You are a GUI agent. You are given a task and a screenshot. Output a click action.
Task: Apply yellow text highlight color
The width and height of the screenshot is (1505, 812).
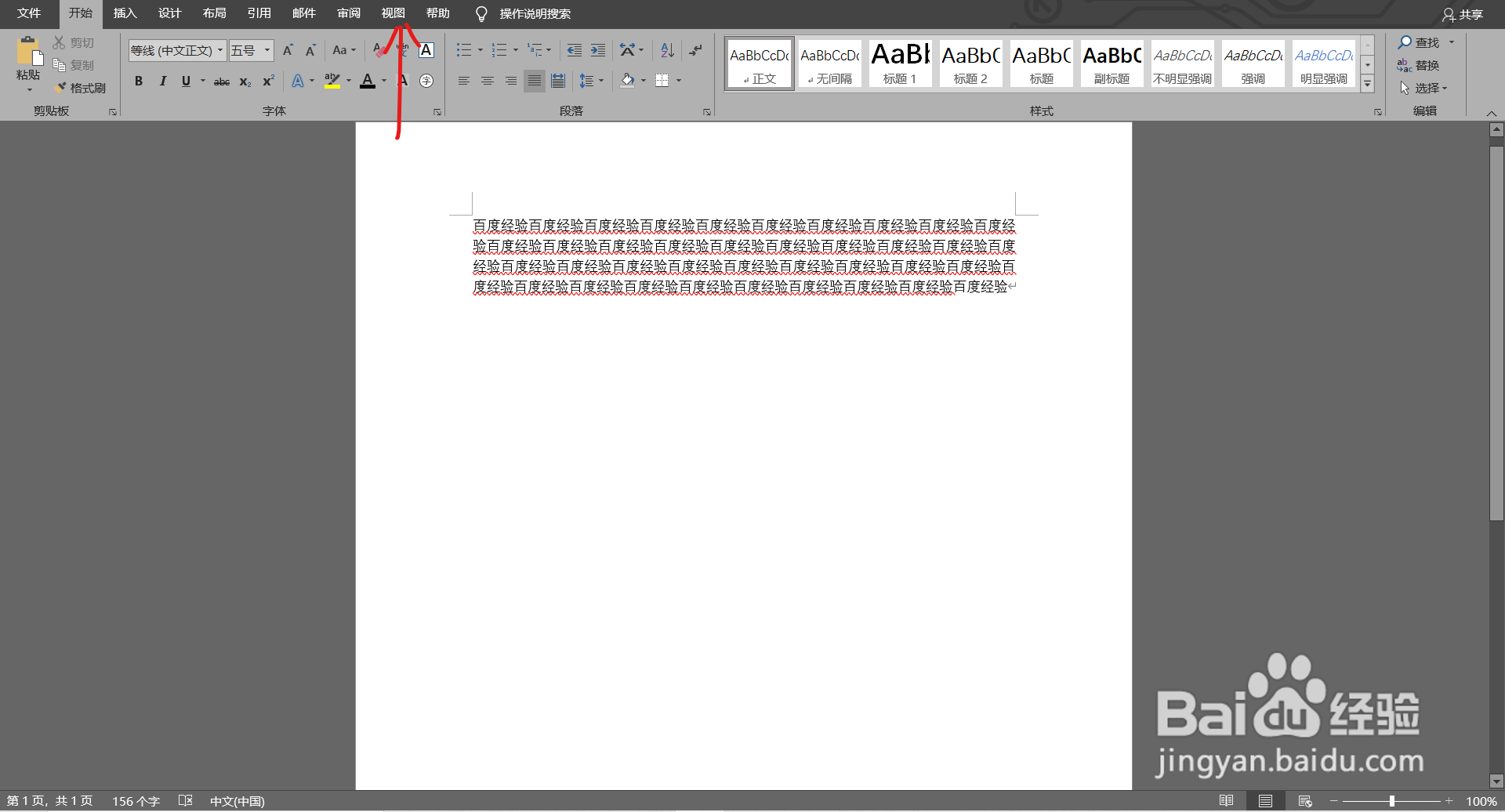[x=332, y=81]
